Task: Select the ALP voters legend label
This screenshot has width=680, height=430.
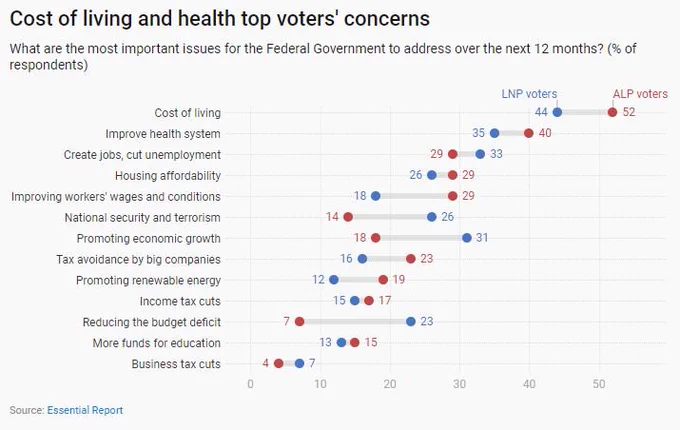Action: click(x=640, y=94)
